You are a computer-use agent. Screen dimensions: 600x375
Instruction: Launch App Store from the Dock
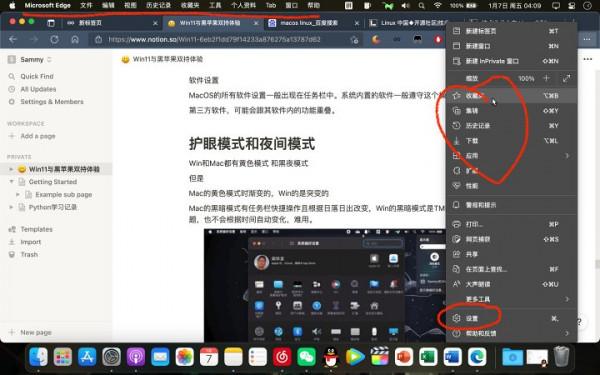pos(87,357)
